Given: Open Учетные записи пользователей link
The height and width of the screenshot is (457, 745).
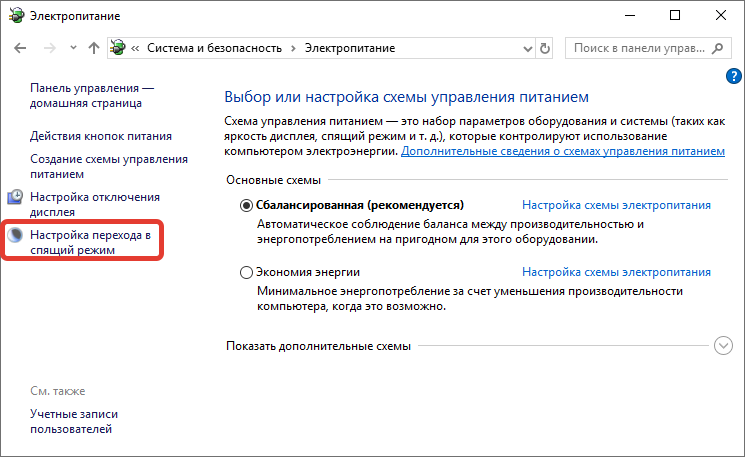Looking at the screenshot, I should click(74, 421).
